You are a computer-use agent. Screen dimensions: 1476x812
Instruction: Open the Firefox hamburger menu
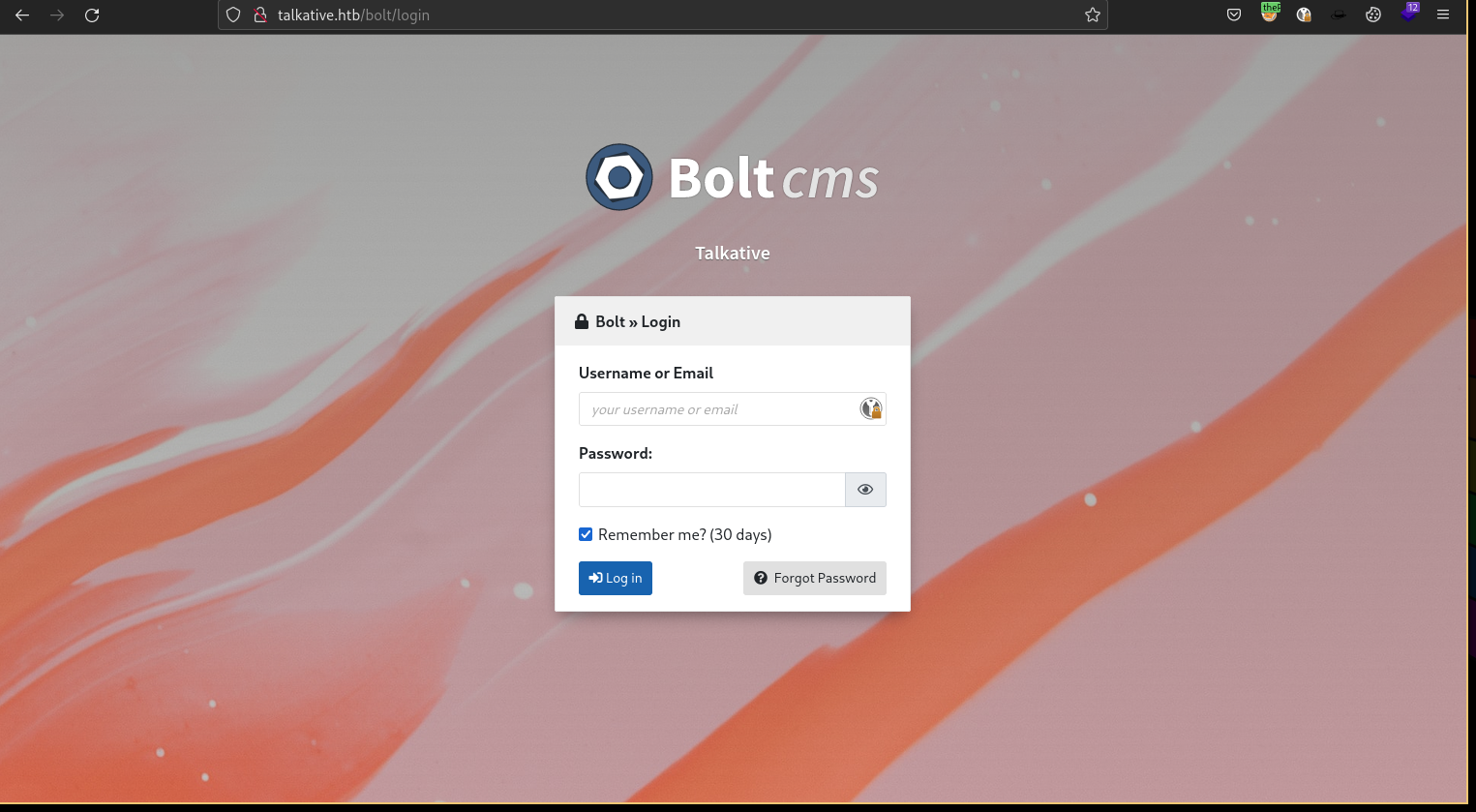click(x=1443, y=15)
